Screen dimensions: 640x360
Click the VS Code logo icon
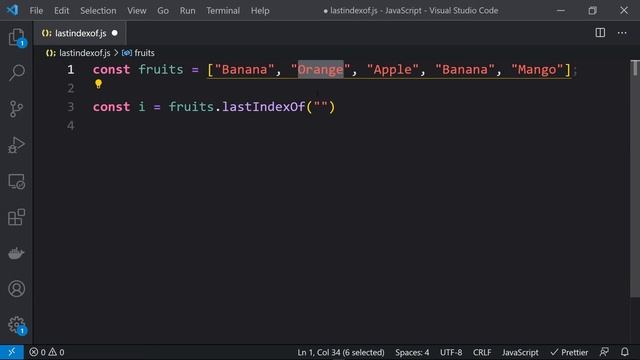pyautogui.click(x=12, y=10)
